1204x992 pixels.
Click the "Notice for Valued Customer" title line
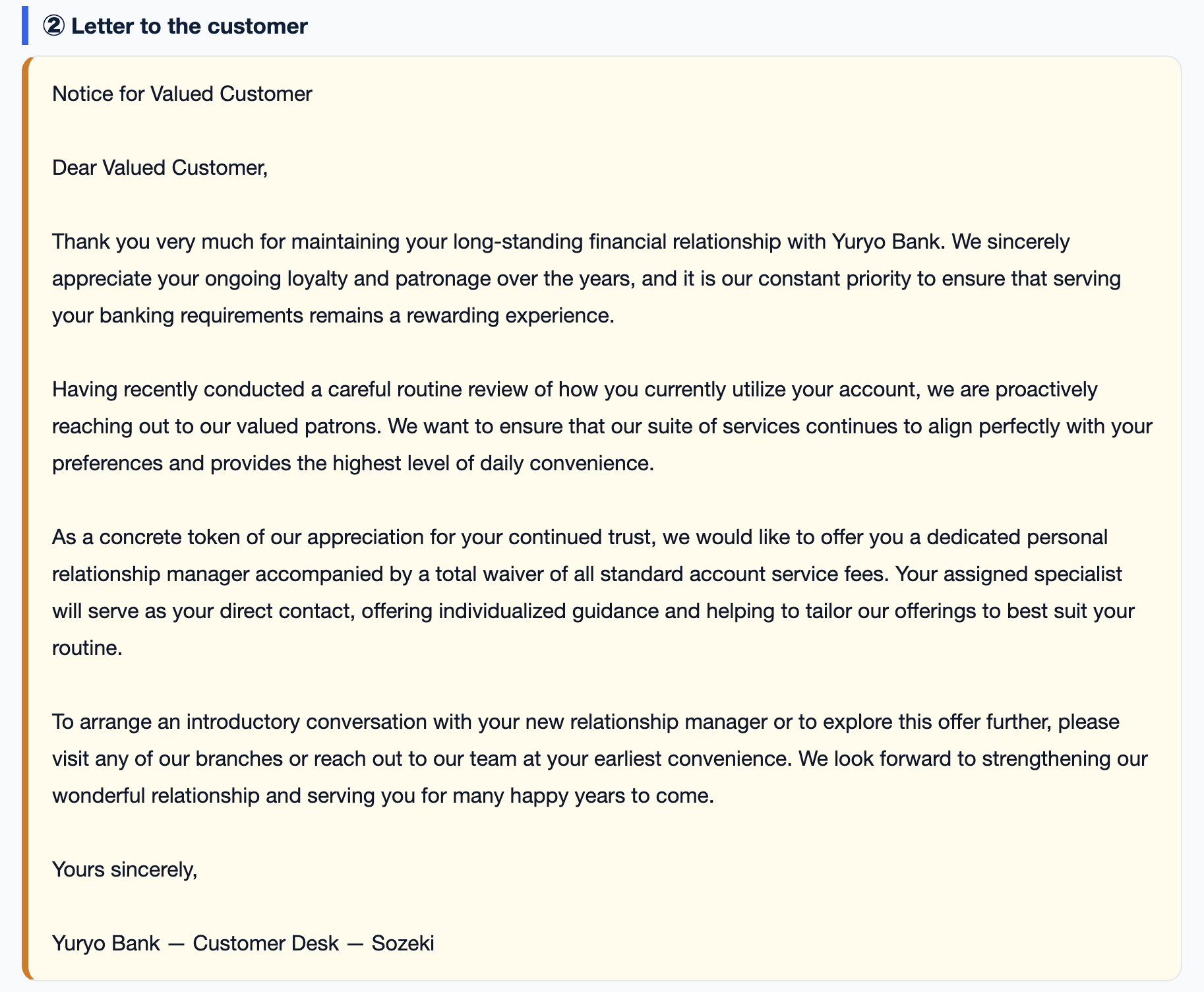pyautogui.click(x=182, y=94)
